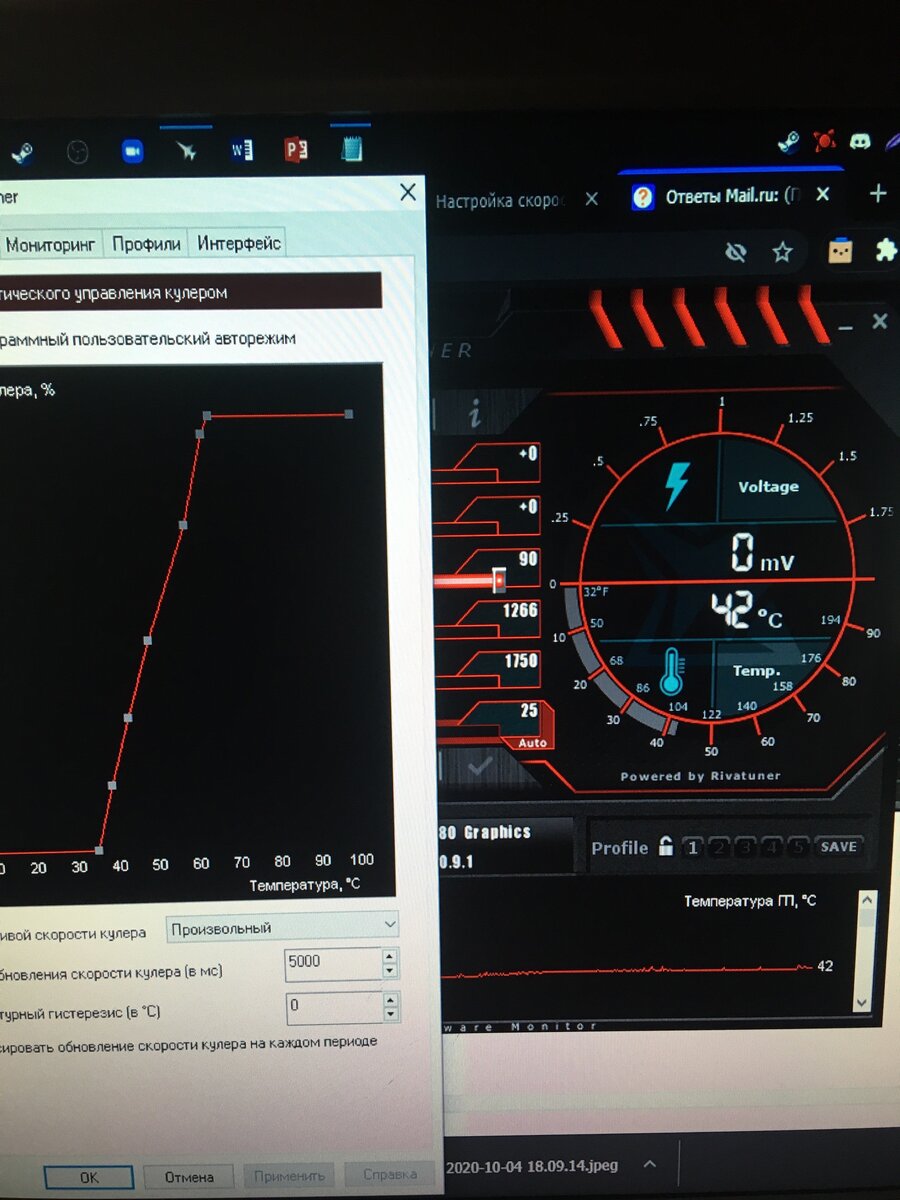
Task: Open Microsoft Word from the taskbar
Action: tap(241, 150)
